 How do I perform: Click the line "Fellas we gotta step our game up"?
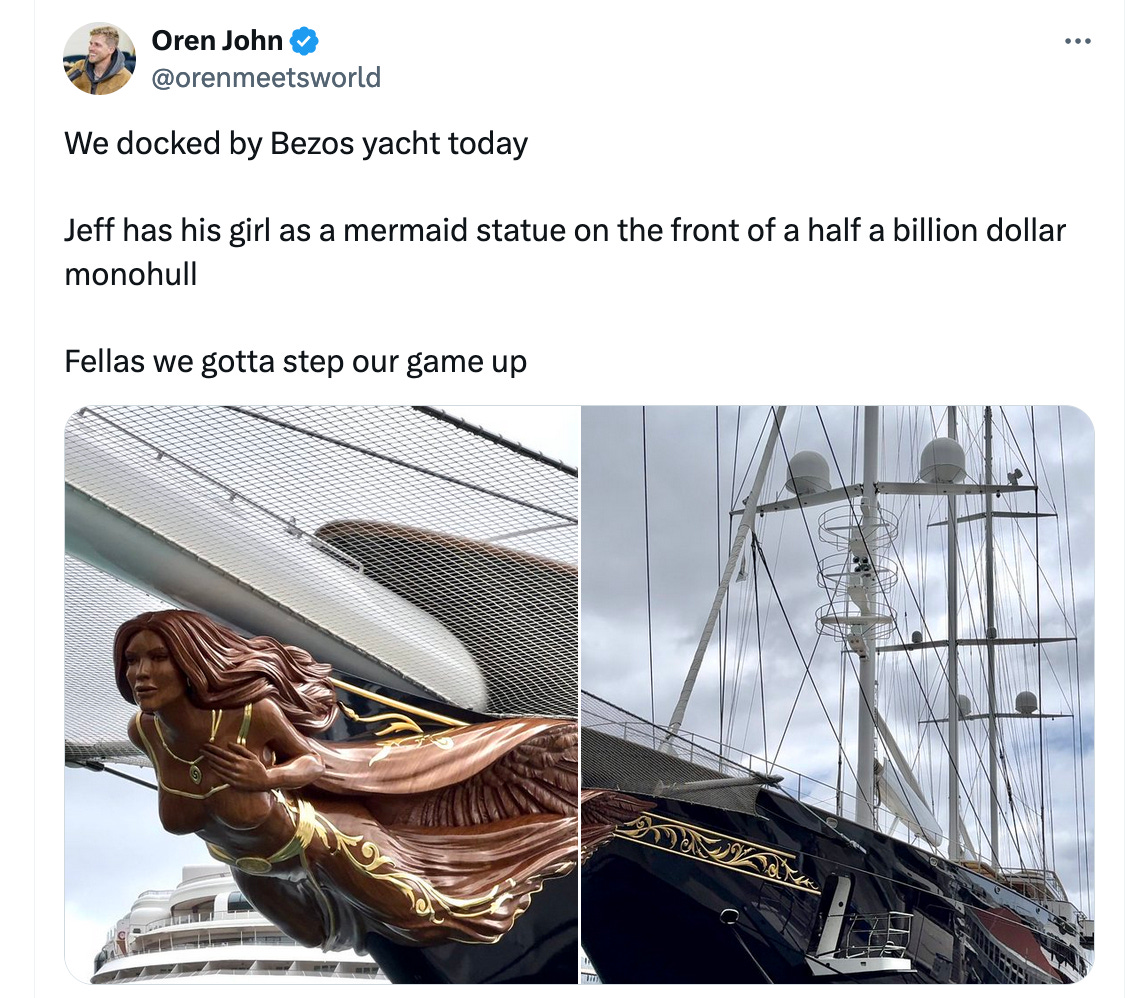tap(296, 361)
